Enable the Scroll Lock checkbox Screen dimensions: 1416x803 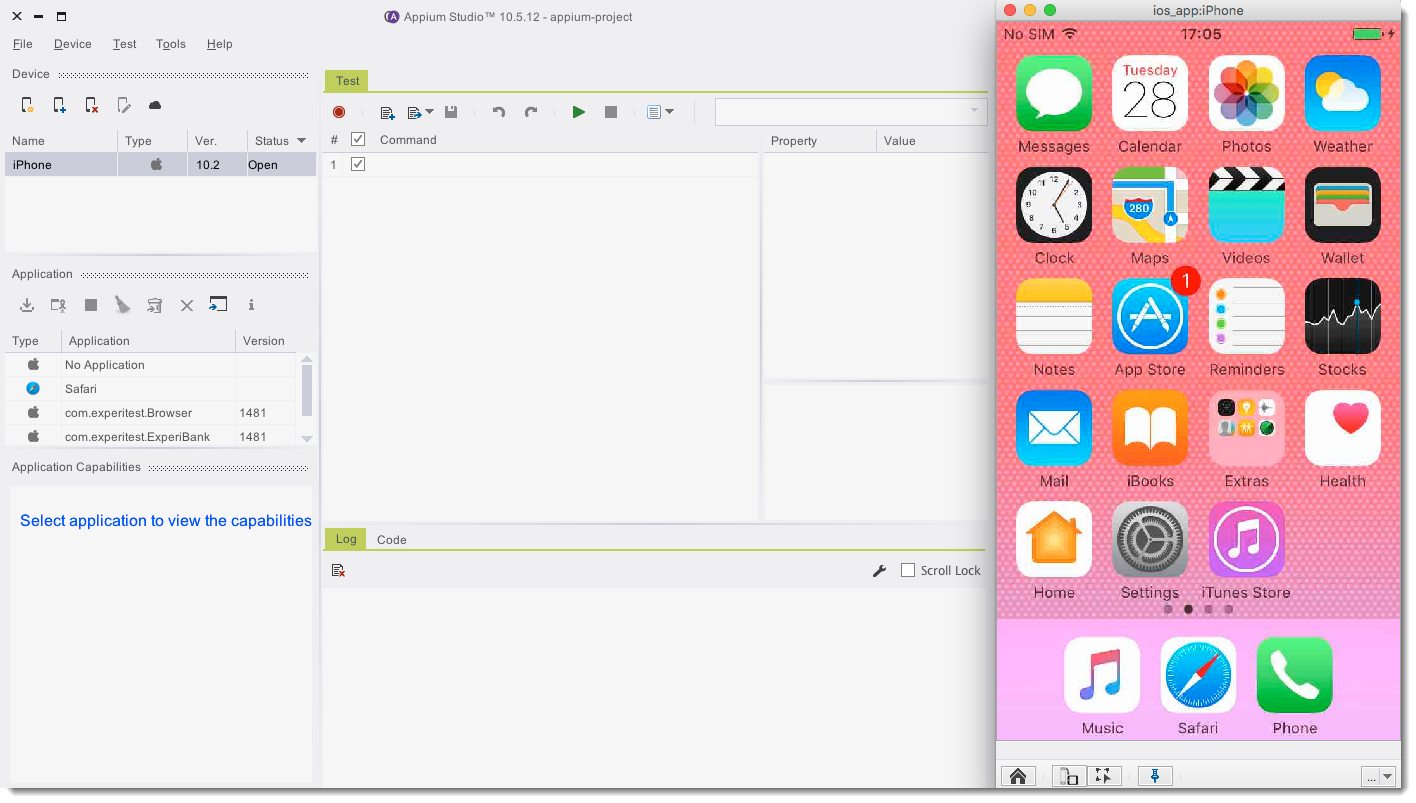[x=908, y=570]
